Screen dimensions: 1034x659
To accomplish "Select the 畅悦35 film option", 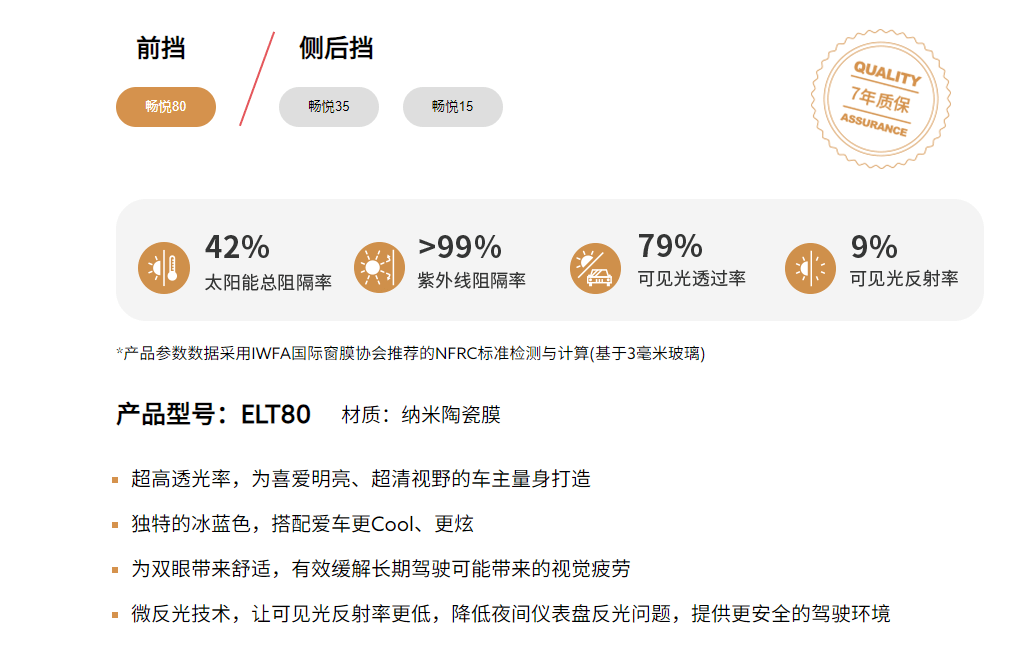I will tap(329, 107).
